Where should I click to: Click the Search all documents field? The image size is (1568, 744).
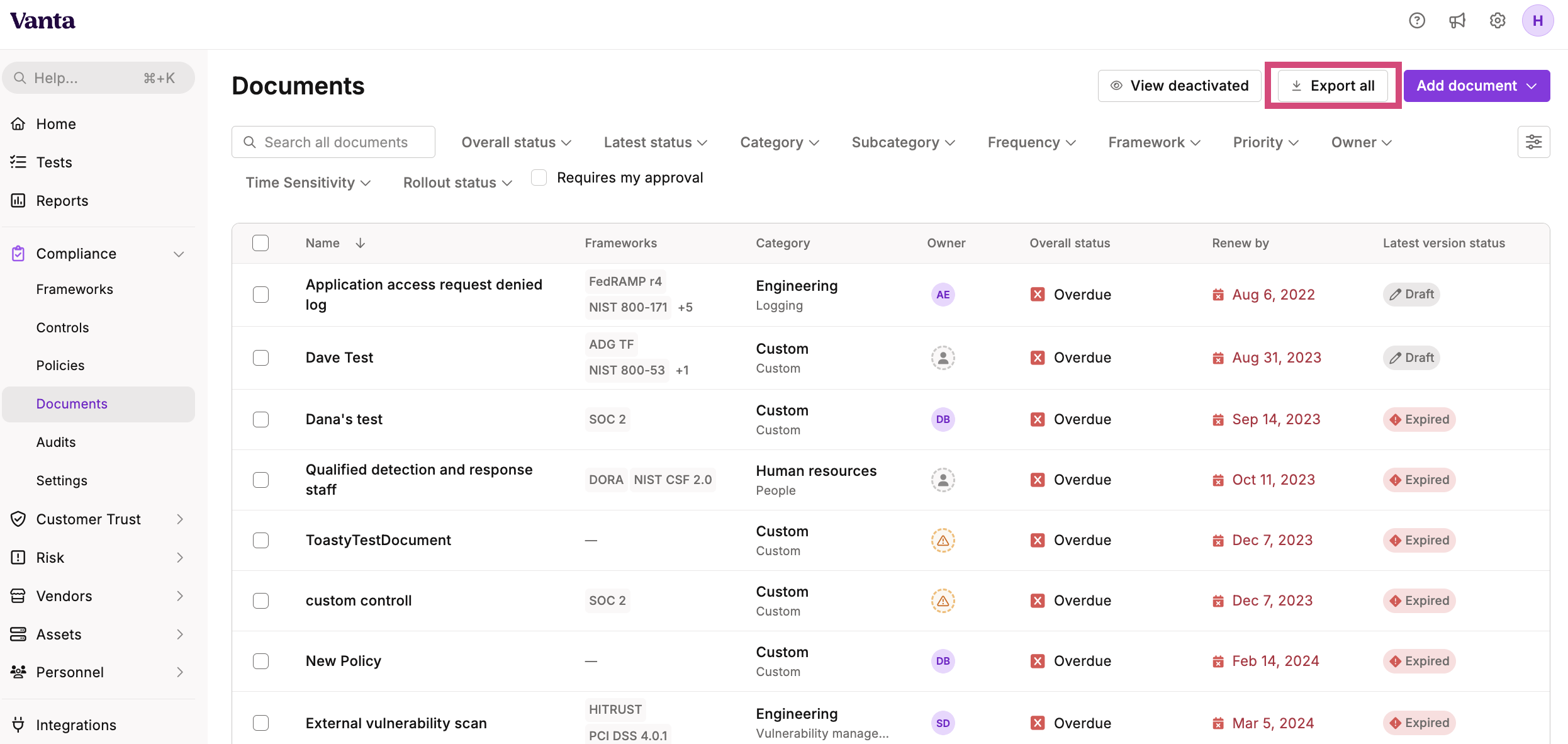point(333,142)
